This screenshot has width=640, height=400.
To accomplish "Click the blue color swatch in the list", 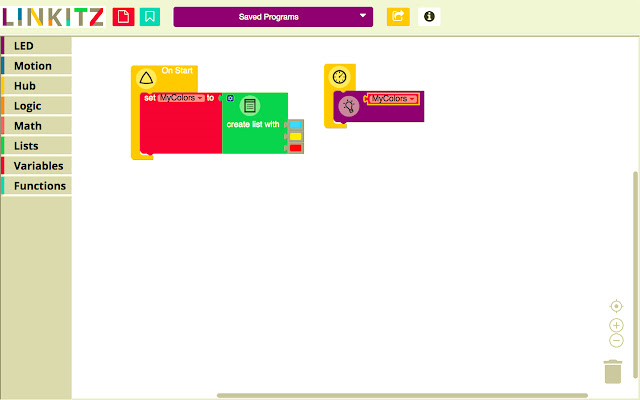I will click(295, 125).
